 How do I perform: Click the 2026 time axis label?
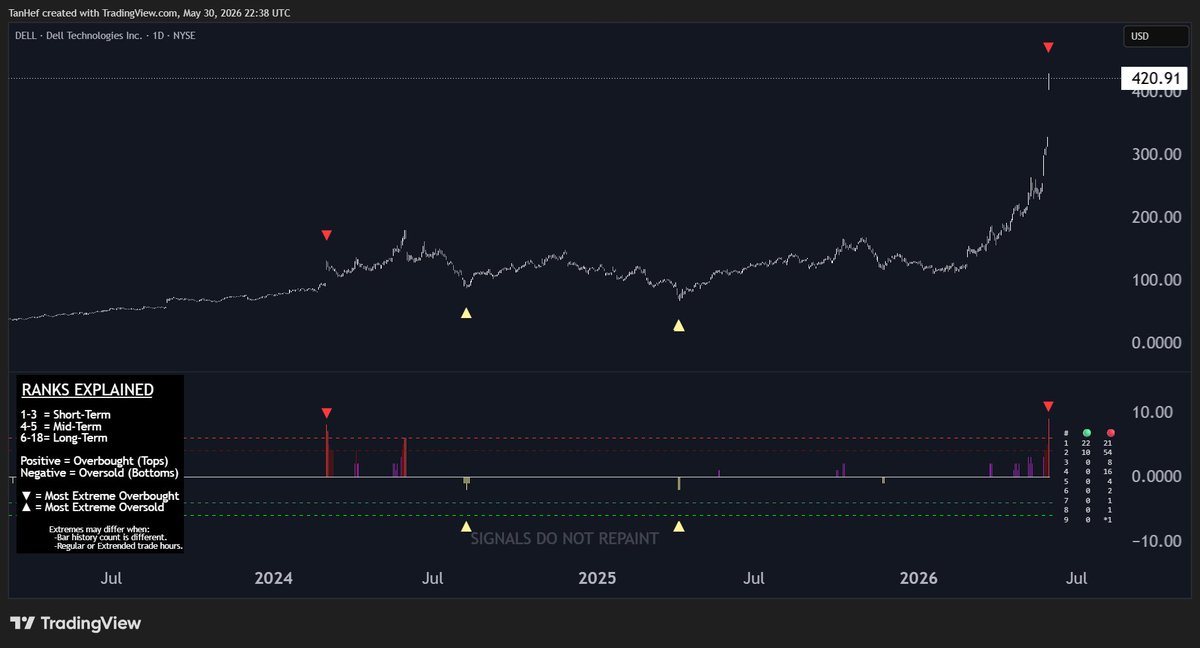point(919,578)
